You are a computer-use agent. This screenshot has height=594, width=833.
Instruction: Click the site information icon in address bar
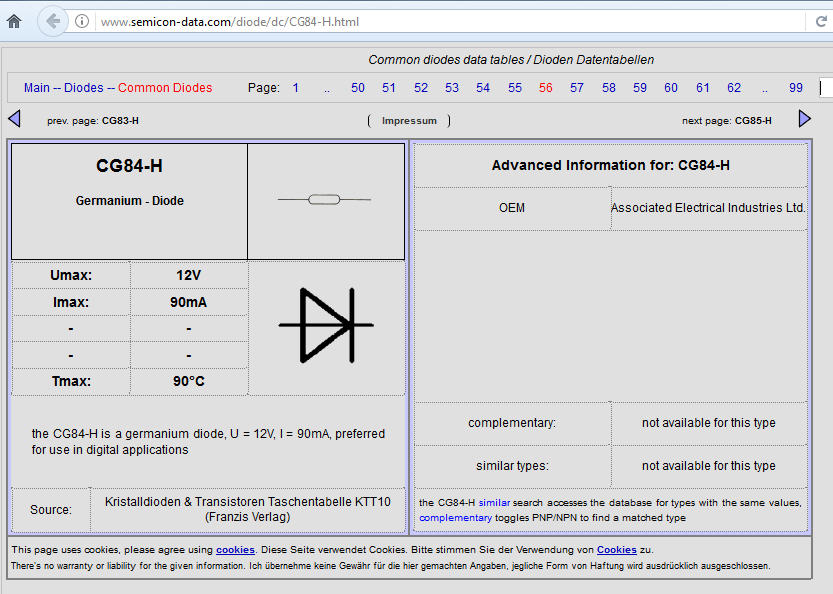pos(82,21)
